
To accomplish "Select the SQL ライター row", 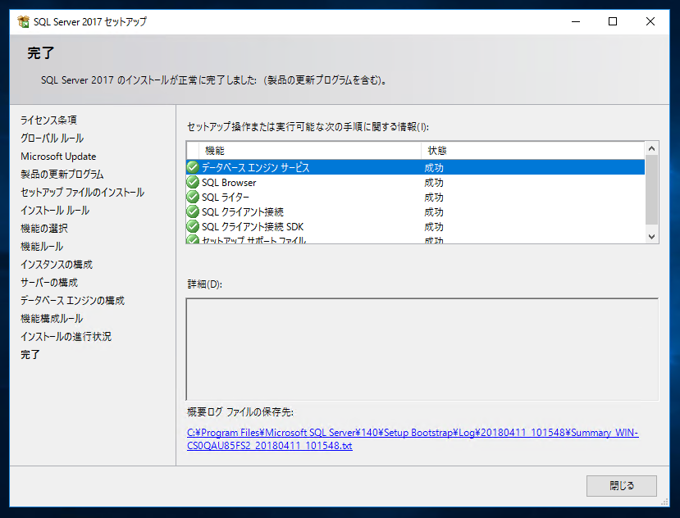I will click(415, 197).
